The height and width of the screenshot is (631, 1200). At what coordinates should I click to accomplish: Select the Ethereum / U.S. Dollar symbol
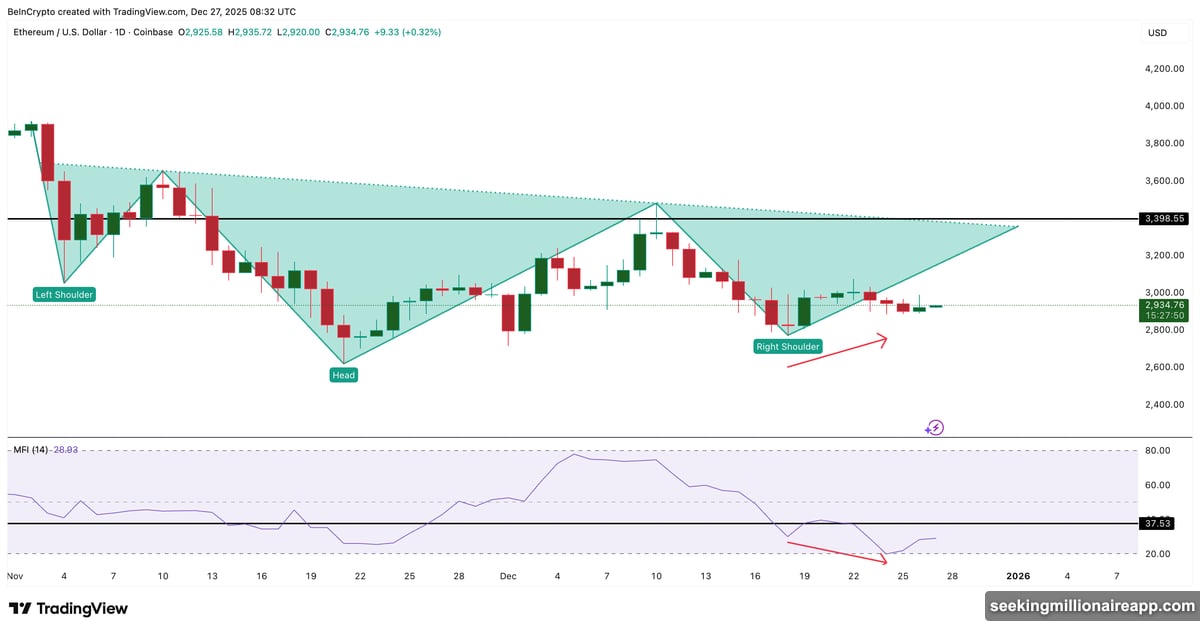pos(60,32)
